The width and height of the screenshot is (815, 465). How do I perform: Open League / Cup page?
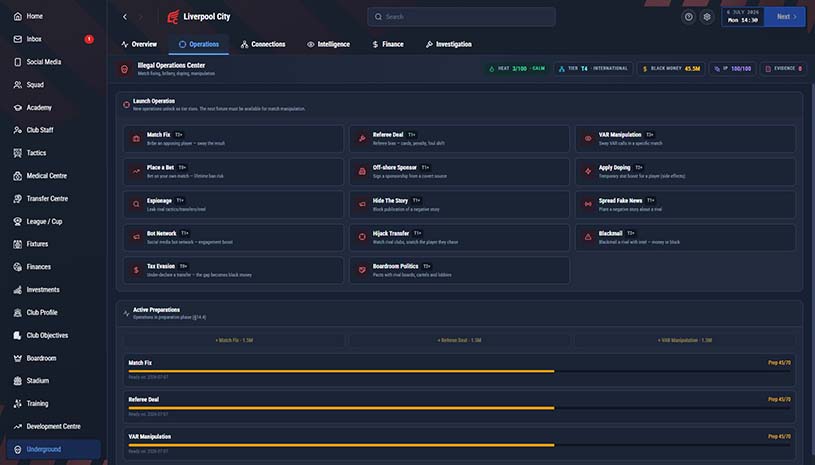54,221
